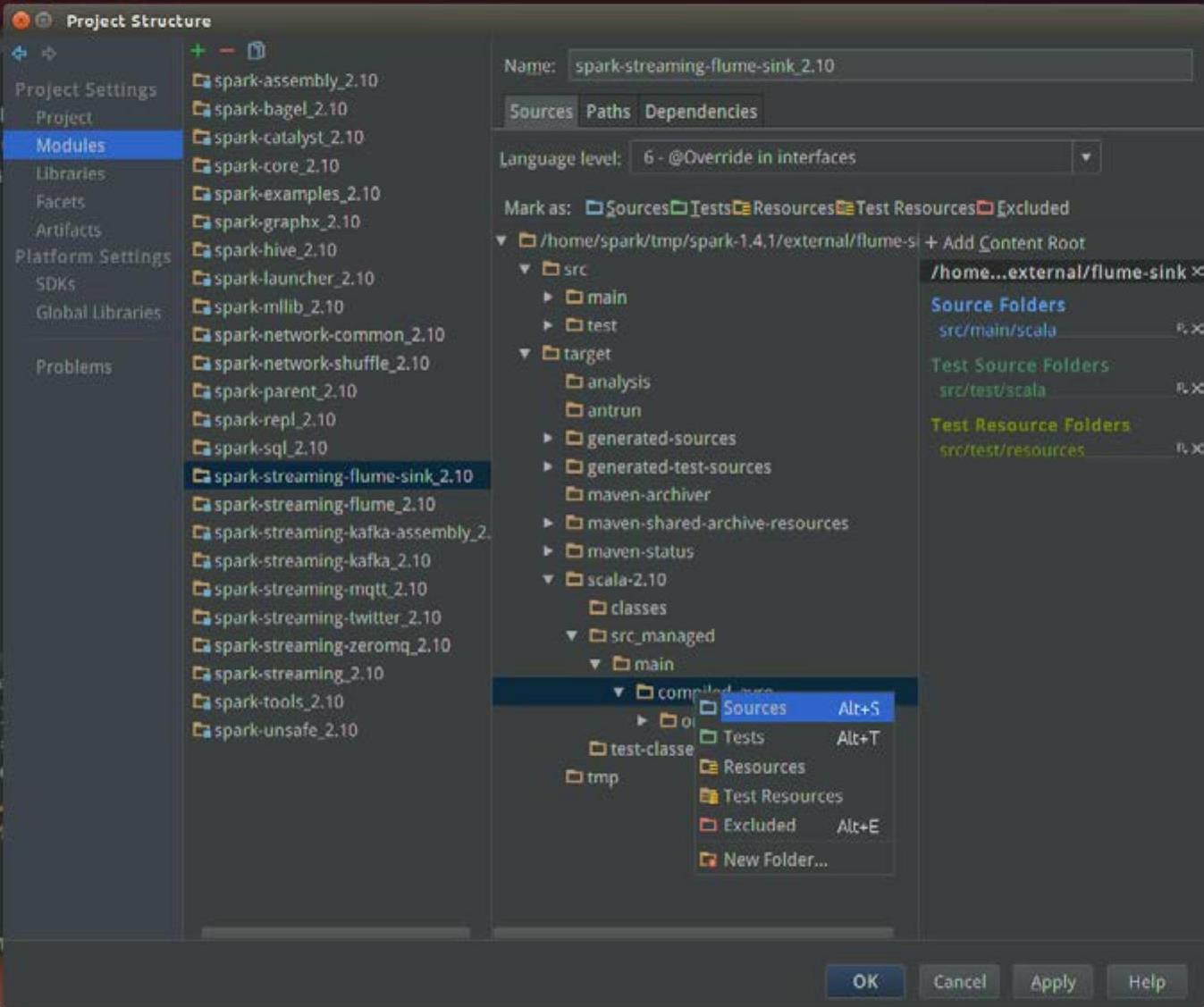
Task: Expand the generated-sources folder
Action: point(549,439)
